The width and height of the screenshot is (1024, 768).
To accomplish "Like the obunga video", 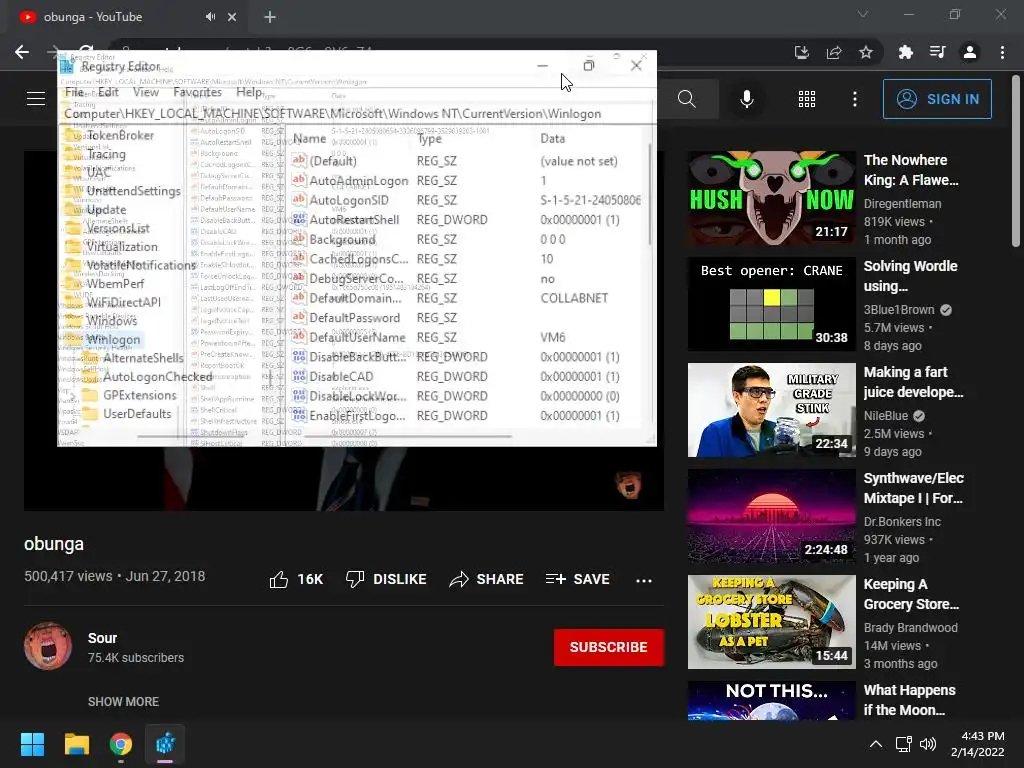I will [296, 579].
